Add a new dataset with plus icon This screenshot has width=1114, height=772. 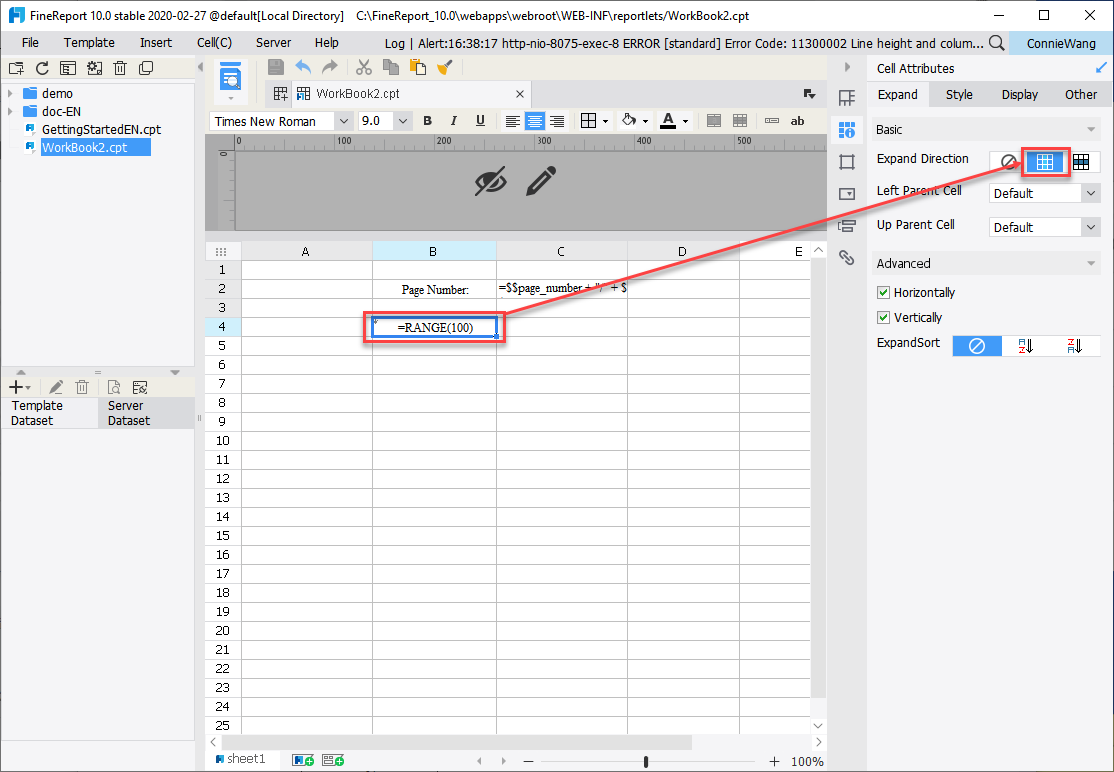tap(16, 386)
